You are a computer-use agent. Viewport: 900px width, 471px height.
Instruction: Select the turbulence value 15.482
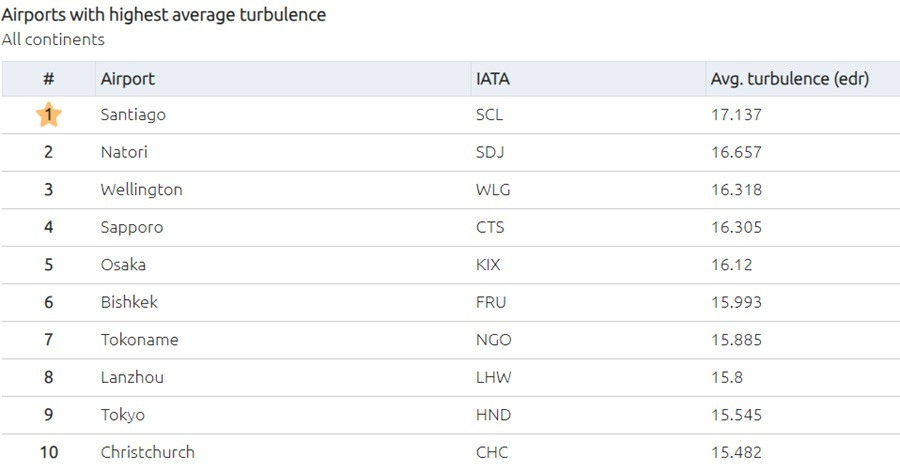pos(736,452)
